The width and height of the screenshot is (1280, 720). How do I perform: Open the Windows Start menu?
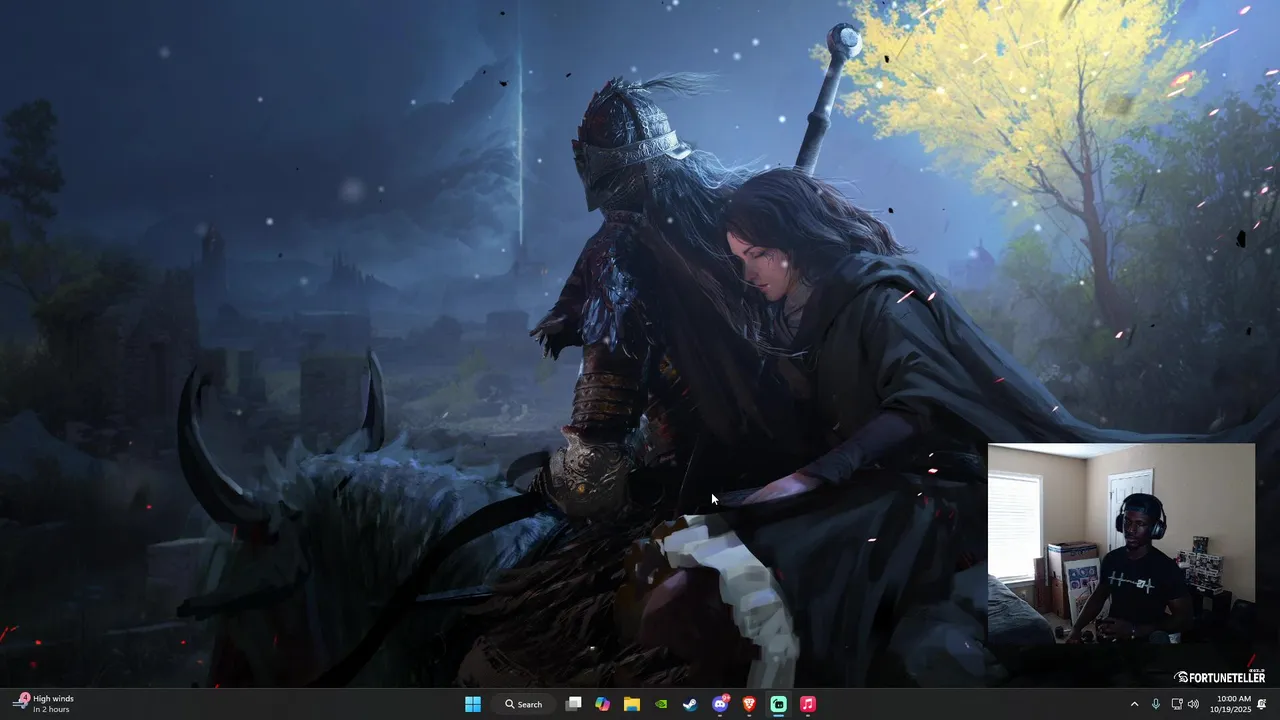coord(473,704)
